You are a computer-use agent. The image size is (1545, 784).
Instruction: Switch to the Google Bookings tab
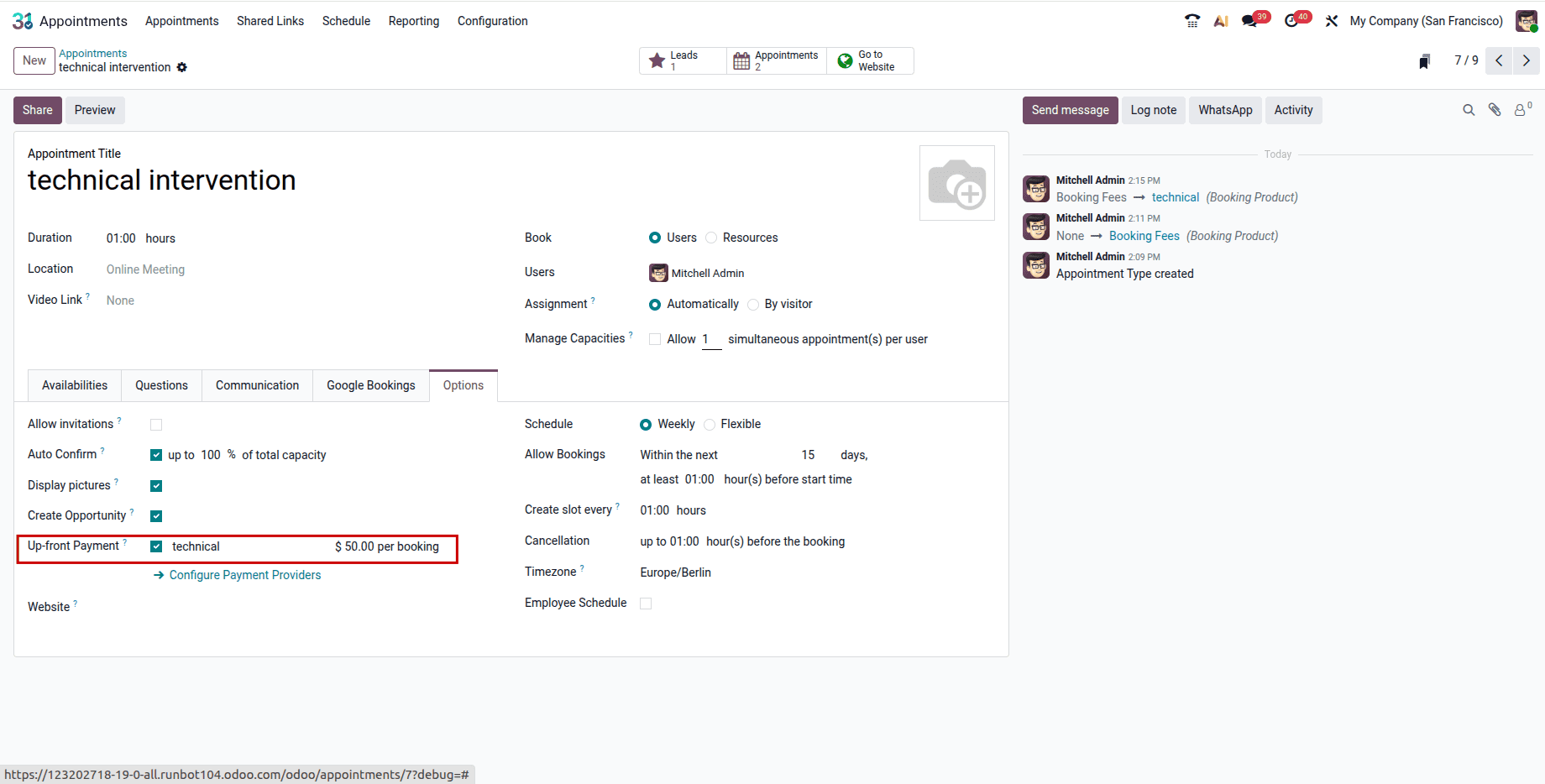371,385
